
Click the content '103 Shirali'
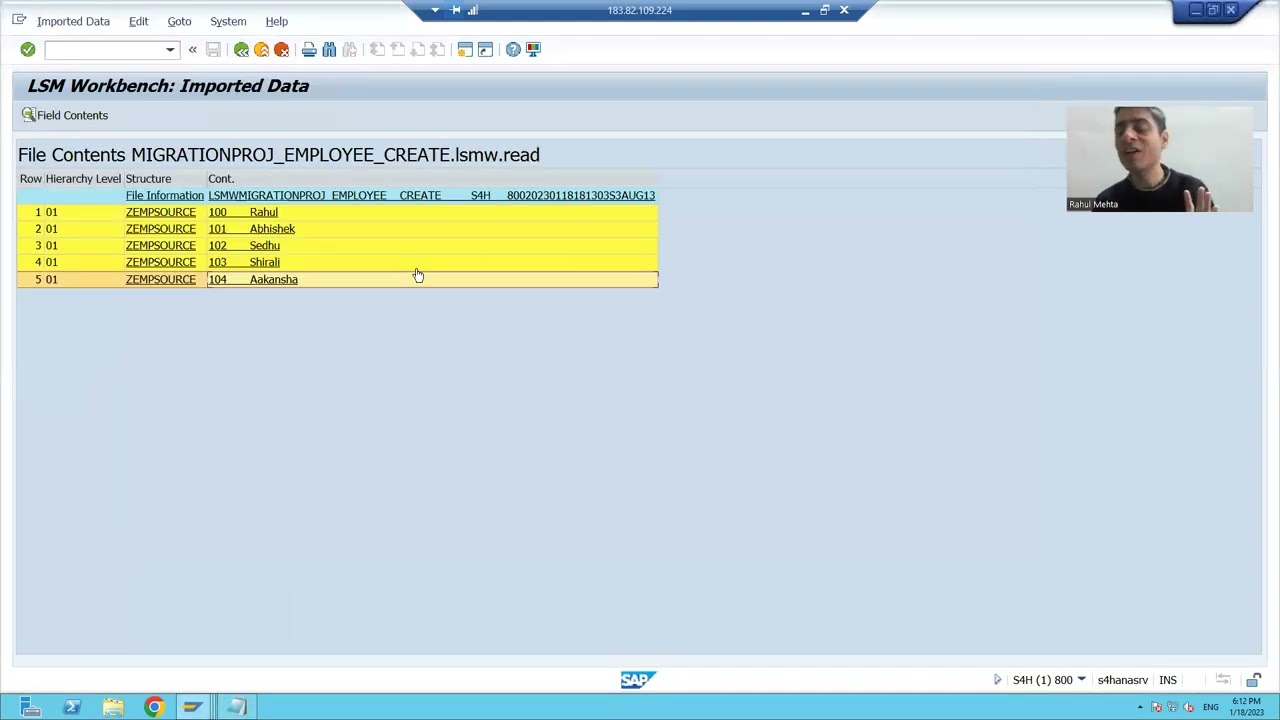244,262
